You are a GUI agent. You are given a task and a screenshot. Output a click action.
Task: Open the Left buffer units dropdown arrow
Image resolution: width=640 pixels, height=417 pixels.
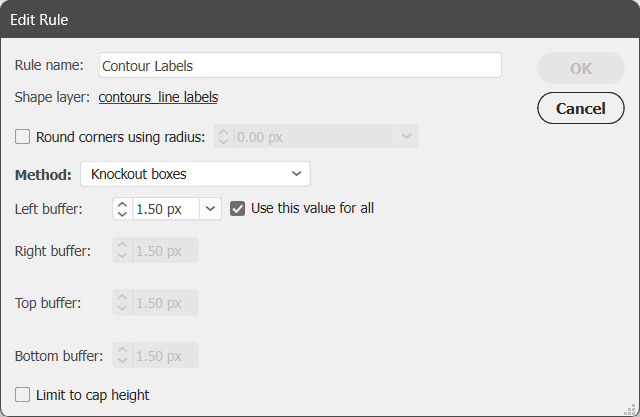(x=210, y=209)
